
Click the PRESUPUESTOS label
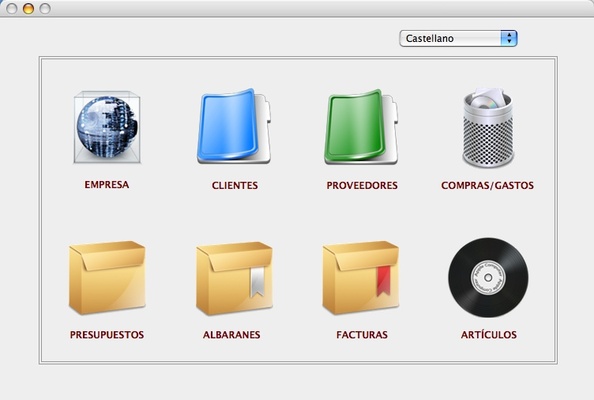(x=107, y=334)
